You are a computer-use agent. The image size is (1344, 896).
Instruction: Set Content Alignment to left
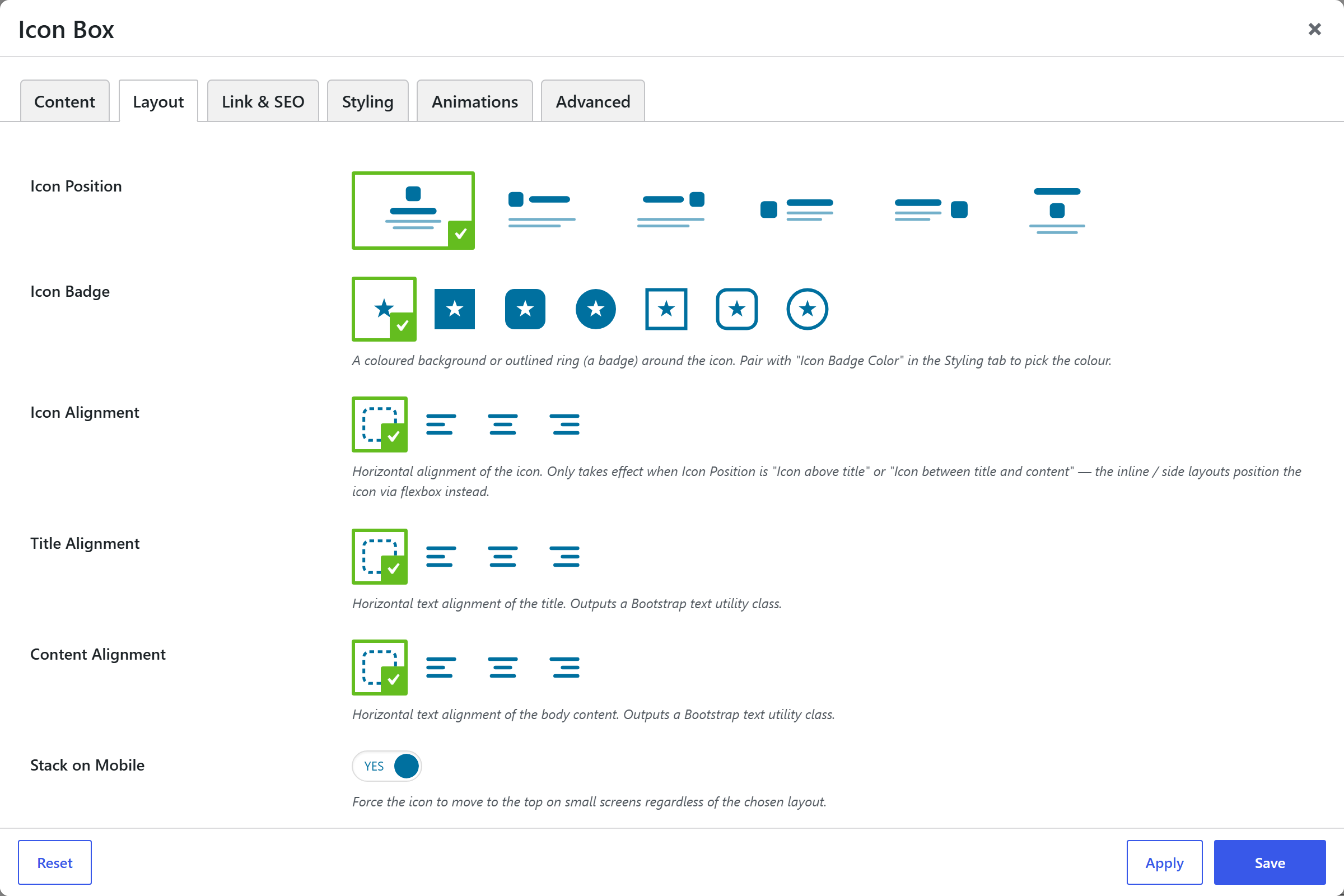[441, 668]
